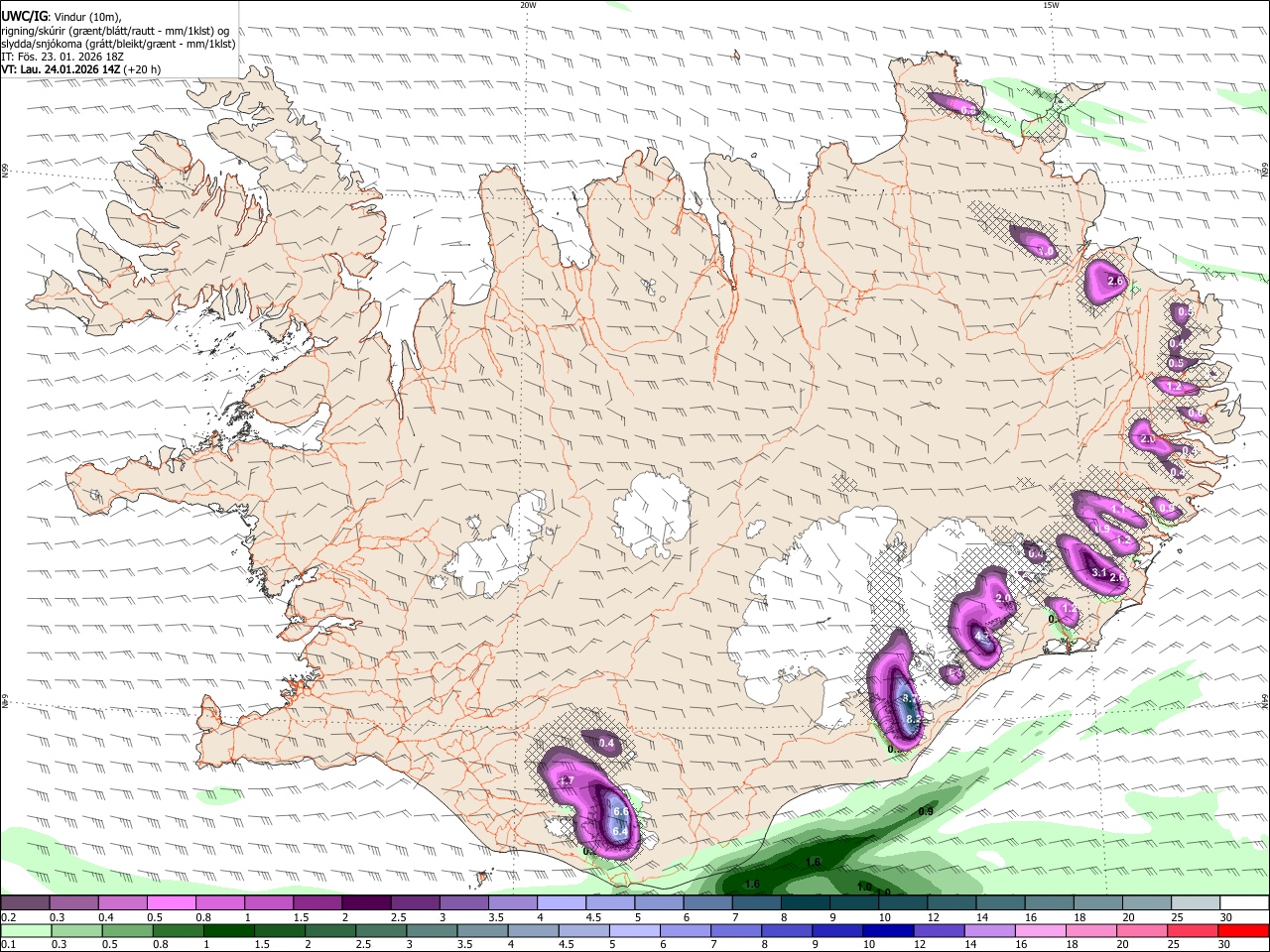Click the 8 royal blue swatch, lower legend
This screenshot has width=1270, height=952.
tap(786, 930)
